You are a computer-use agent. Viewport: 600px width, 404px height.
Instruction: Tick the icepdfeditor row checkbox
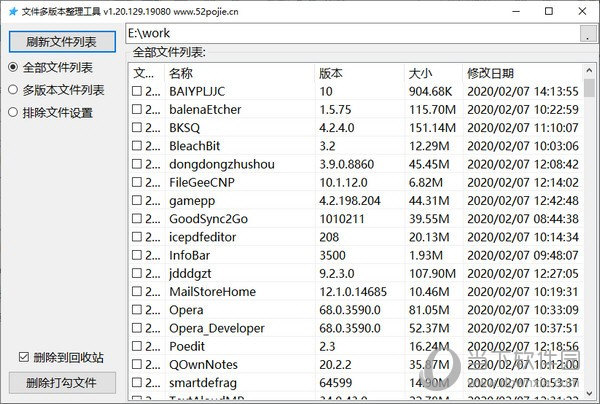(137, 237)
